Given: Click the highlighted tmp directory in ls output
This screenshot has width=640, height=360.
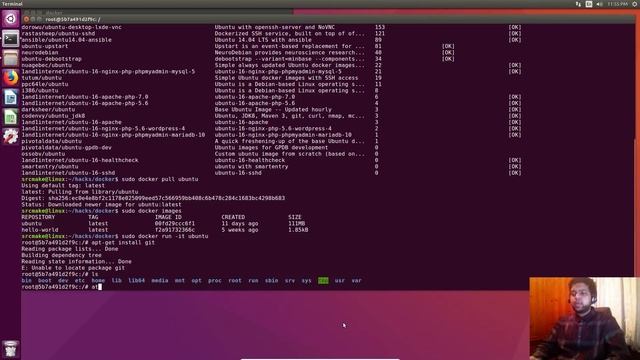Looking at the screenshot, I should click(x=323, y=280).
